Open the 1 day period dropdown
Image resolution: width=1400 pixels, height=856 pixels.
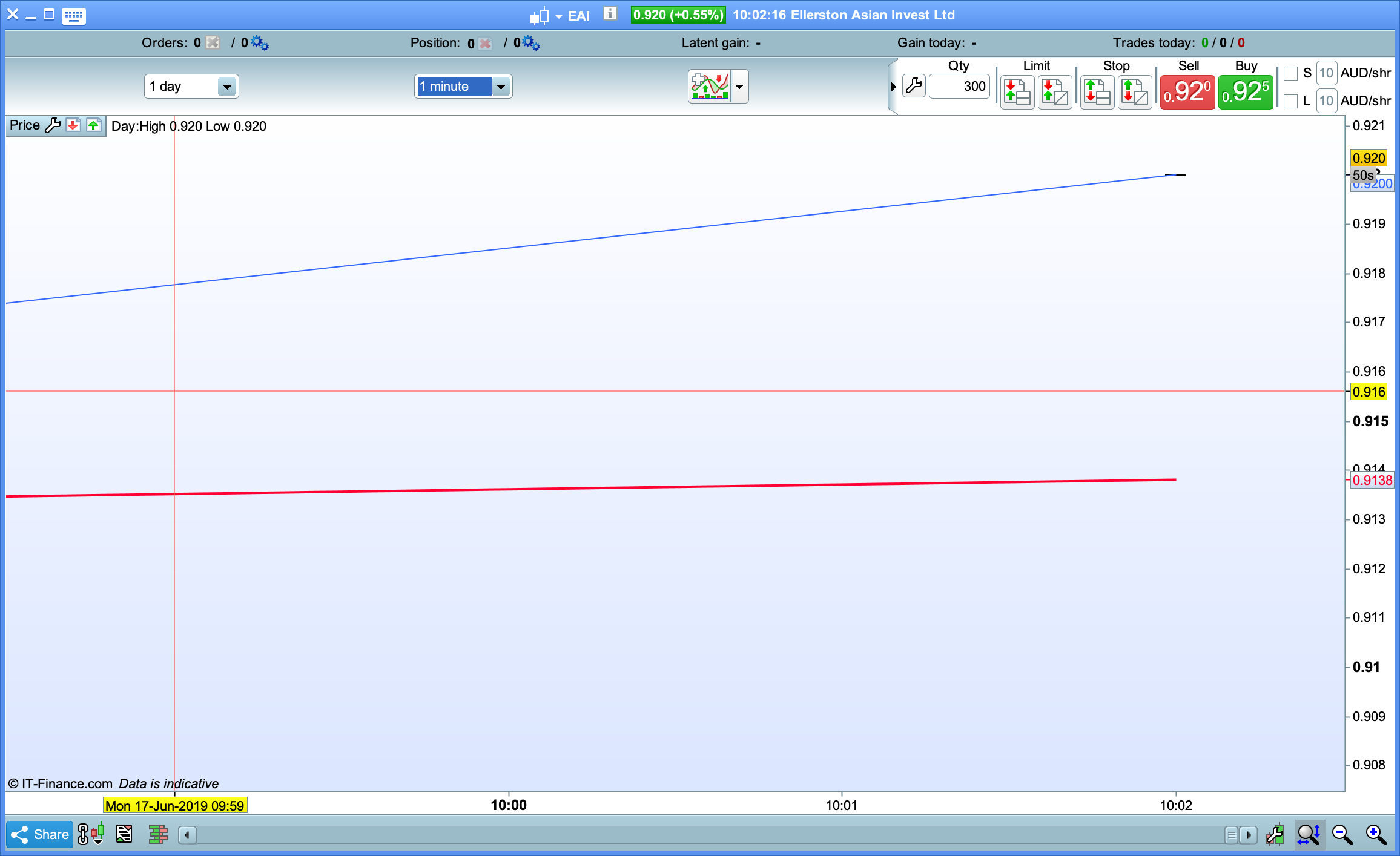(x=227, y=87)
